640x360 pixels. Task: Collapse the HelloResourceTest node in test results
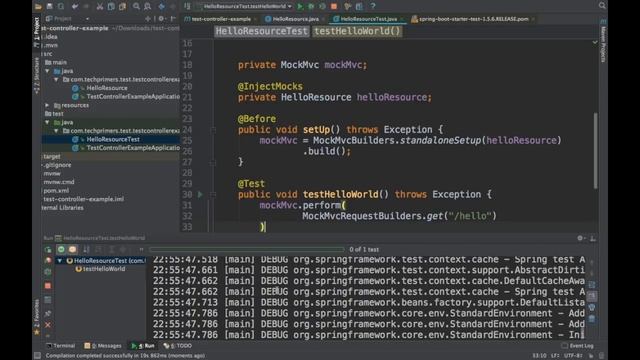click(x=60, y=260)
